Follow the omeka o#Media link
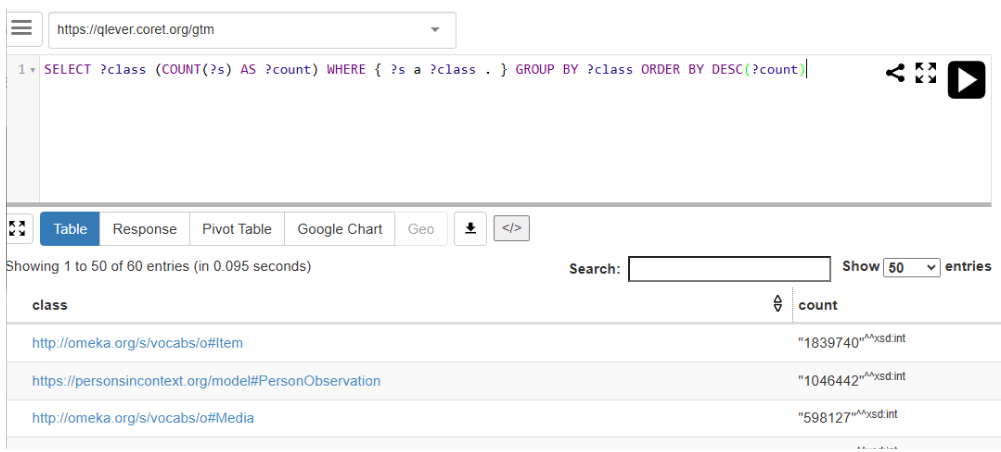Screen dimensions: 1001x452 click(x=143, y=418)
